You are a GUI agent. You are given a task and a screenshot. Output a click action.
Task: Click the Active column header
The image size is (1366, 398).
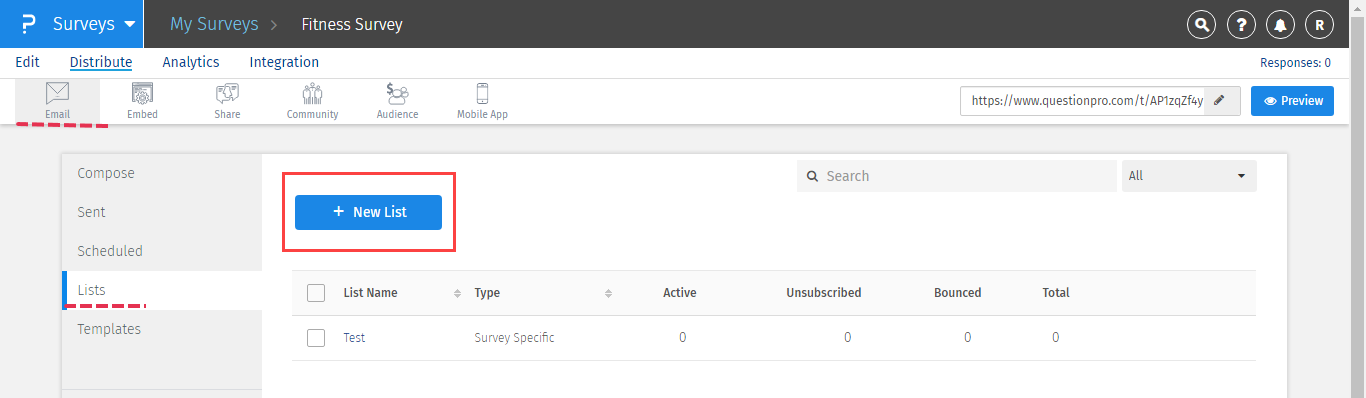[680, 293]
